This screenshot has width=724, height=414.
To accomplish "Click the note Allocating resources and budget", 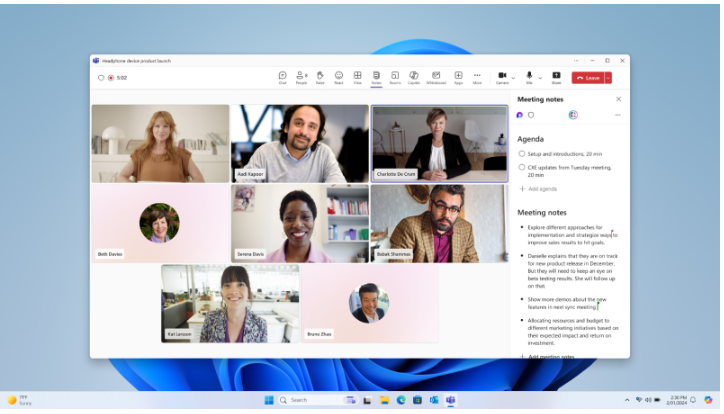I will (x=573, y=331).
